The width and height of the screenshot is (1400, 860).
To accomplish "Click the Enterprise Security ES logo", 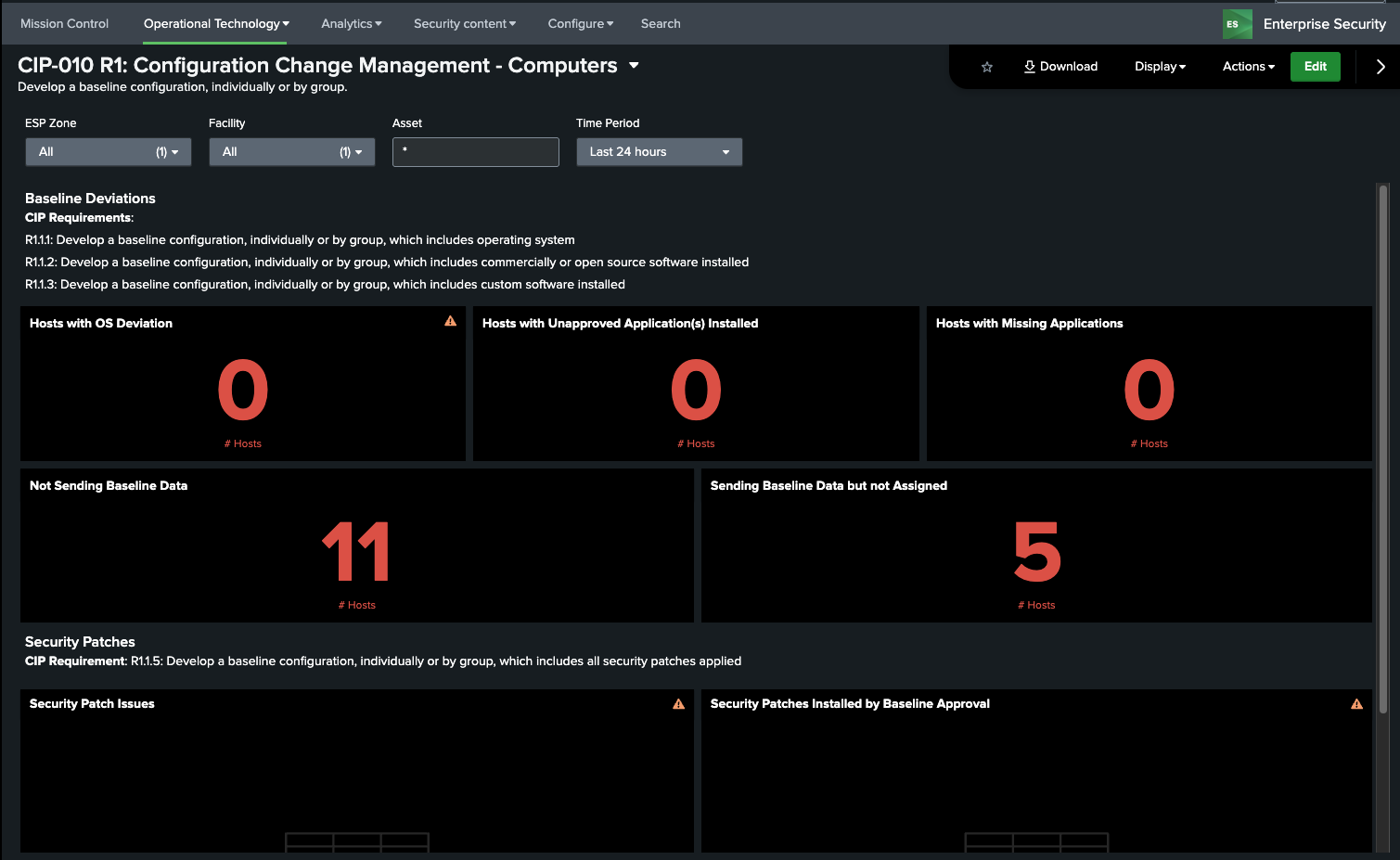I will pos(1237,24).
